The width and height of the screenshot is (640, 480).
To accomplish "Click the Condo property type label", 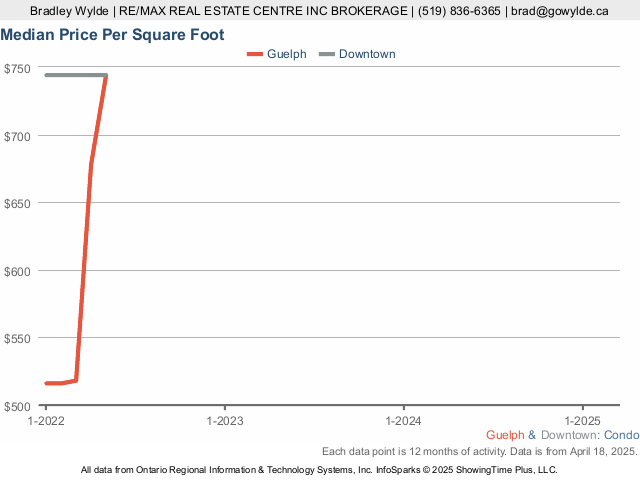I will (621, 435).
